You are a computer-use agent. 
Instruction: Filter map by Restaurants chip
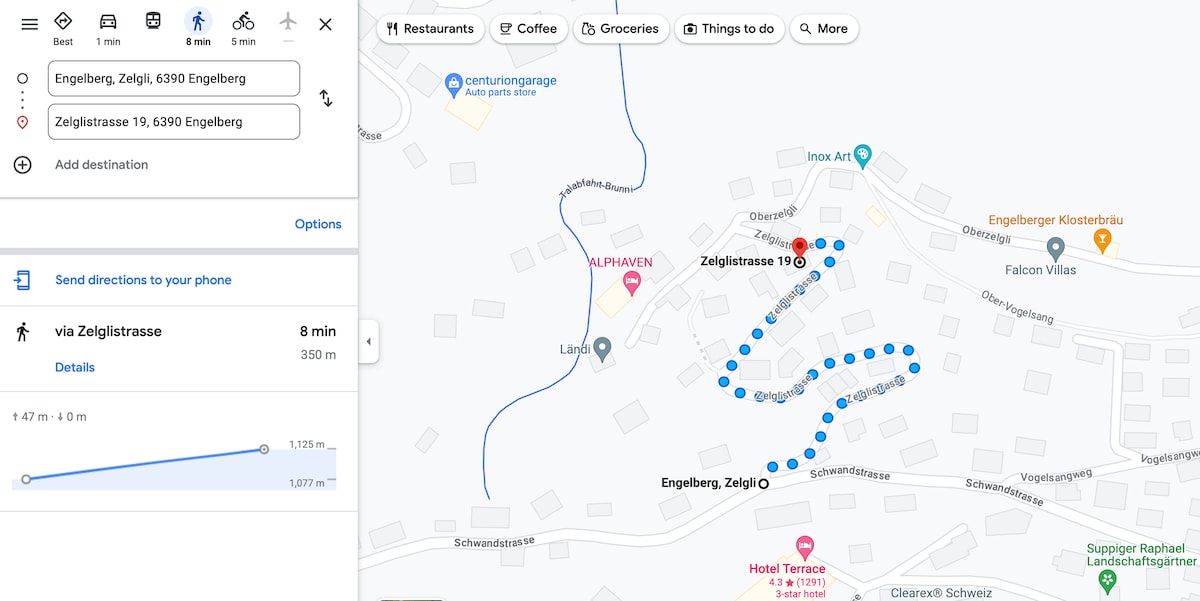[x=431, y=29]
